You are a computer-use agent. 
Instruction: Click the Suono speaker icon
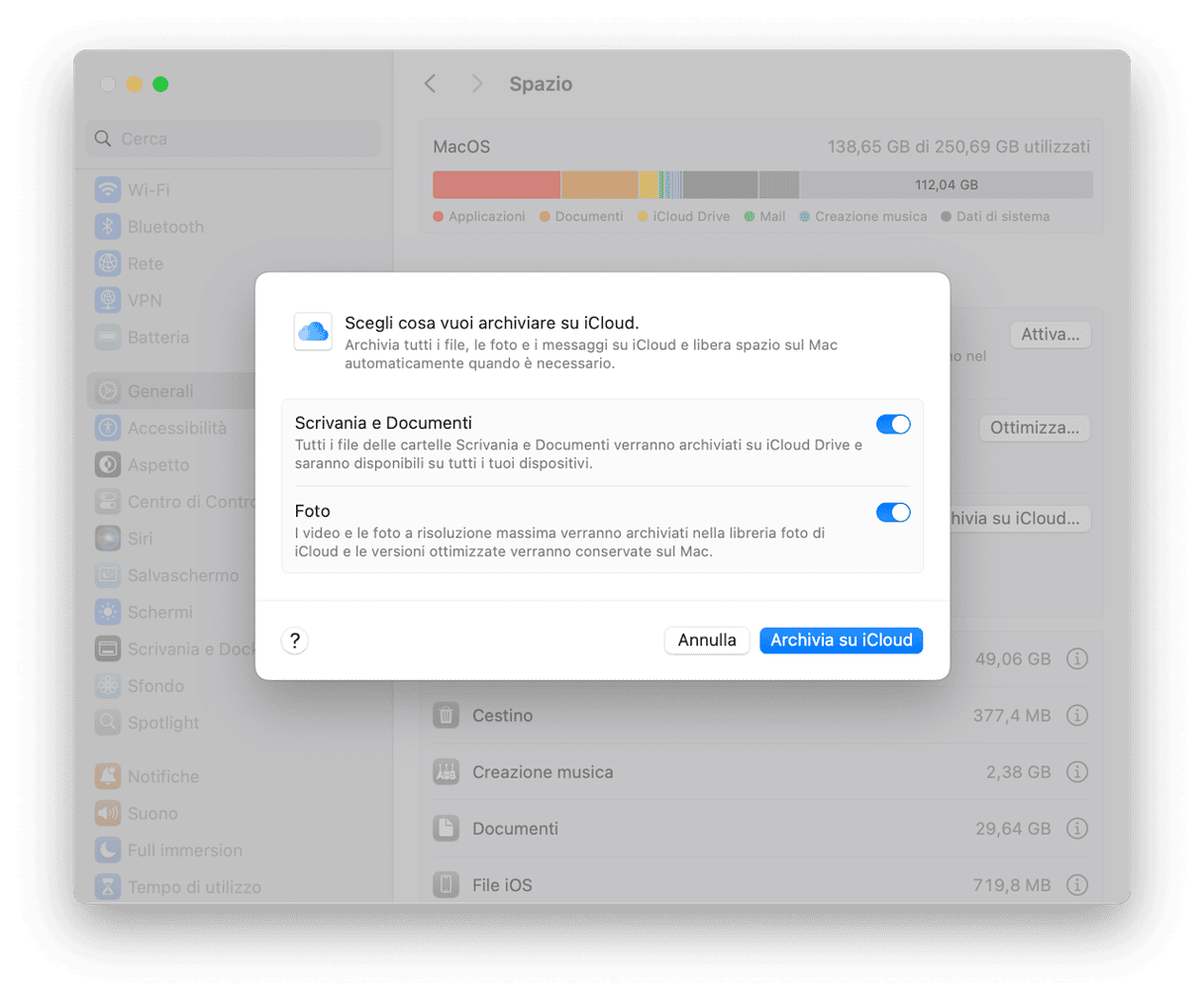point(108,814)
